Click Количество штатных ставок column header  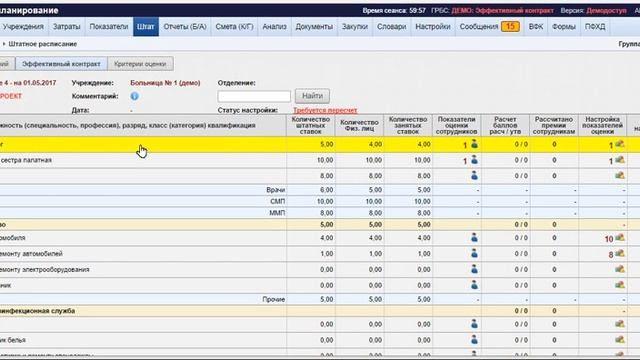coord(311,125)
